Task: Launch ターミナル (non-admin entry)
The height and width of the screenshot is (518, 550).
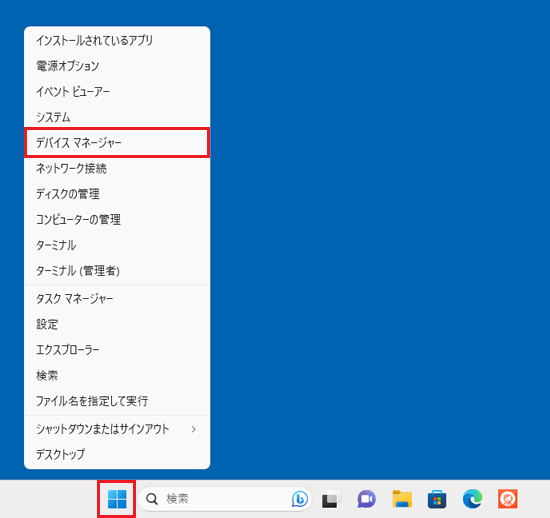Action: click(x=117, y=245)
